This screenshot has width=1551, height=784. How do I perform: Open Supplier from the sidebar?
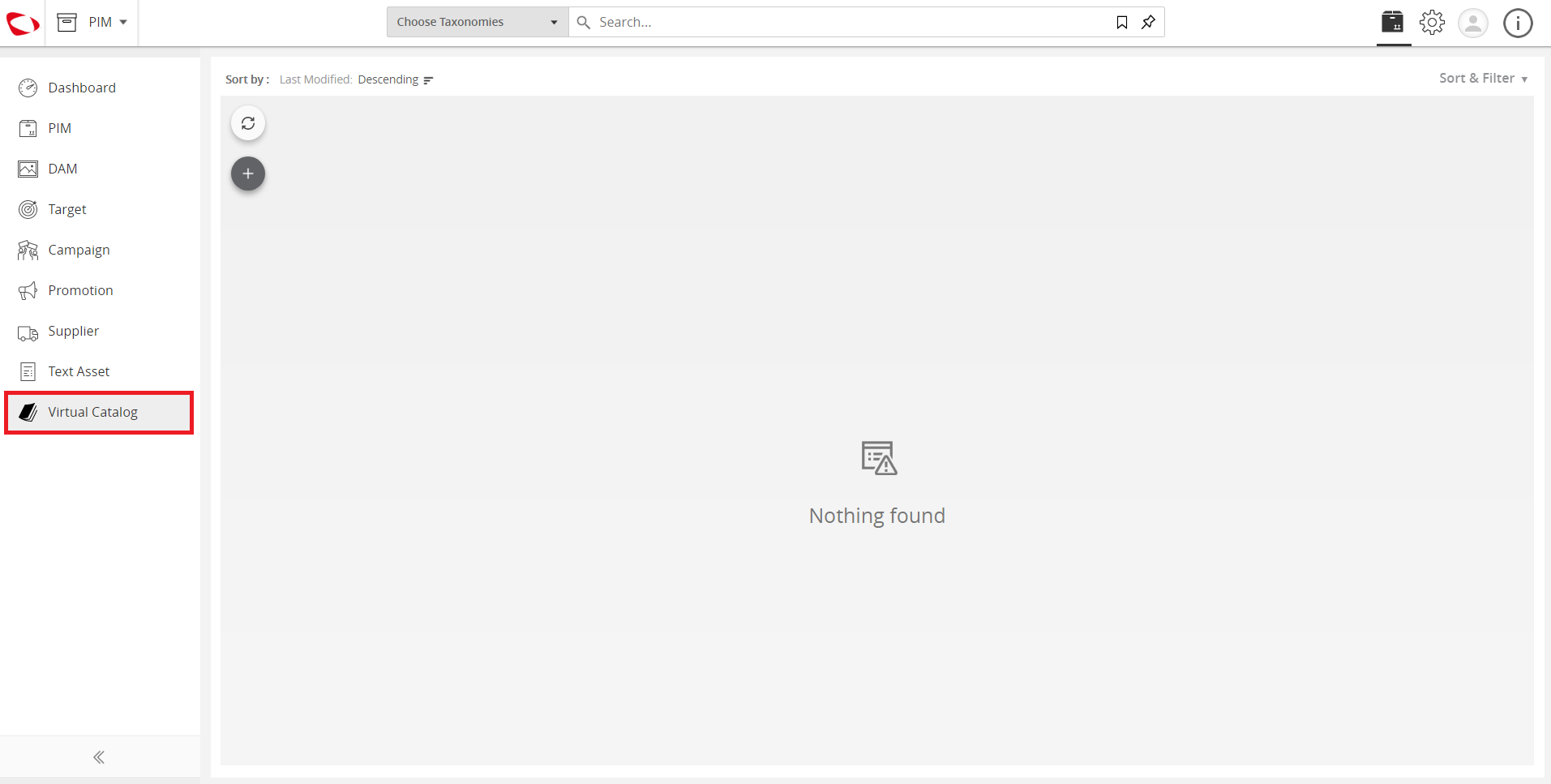pos(100,331)
